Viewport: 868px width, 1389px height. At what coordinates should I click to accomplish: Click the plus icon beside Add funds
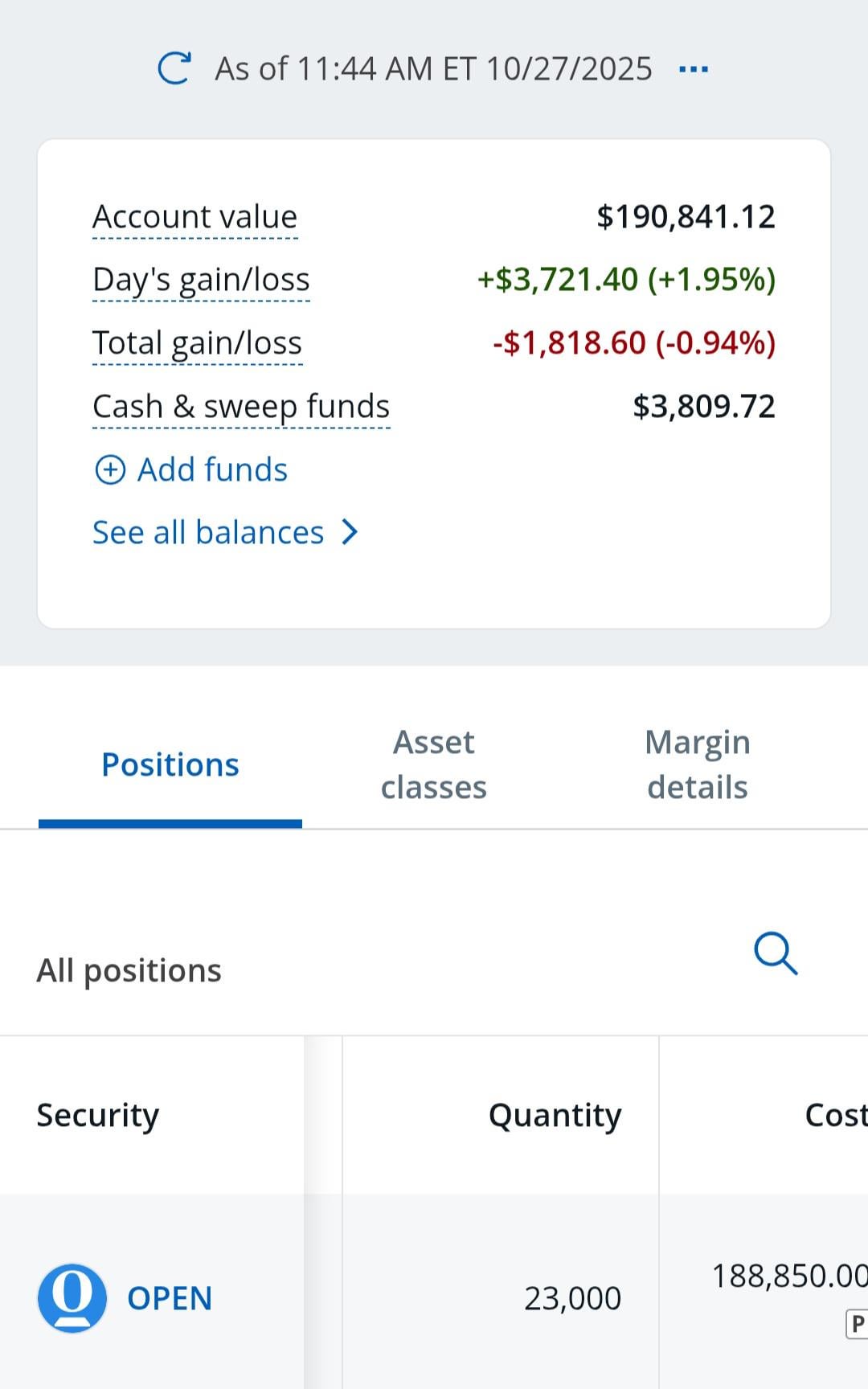pos(110,469)
